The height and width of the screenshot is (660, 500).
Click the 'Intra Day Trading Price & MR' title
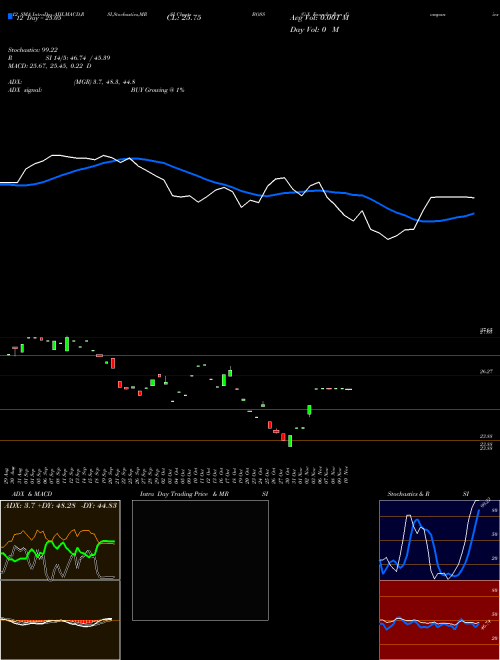click(x=184, y=494)
